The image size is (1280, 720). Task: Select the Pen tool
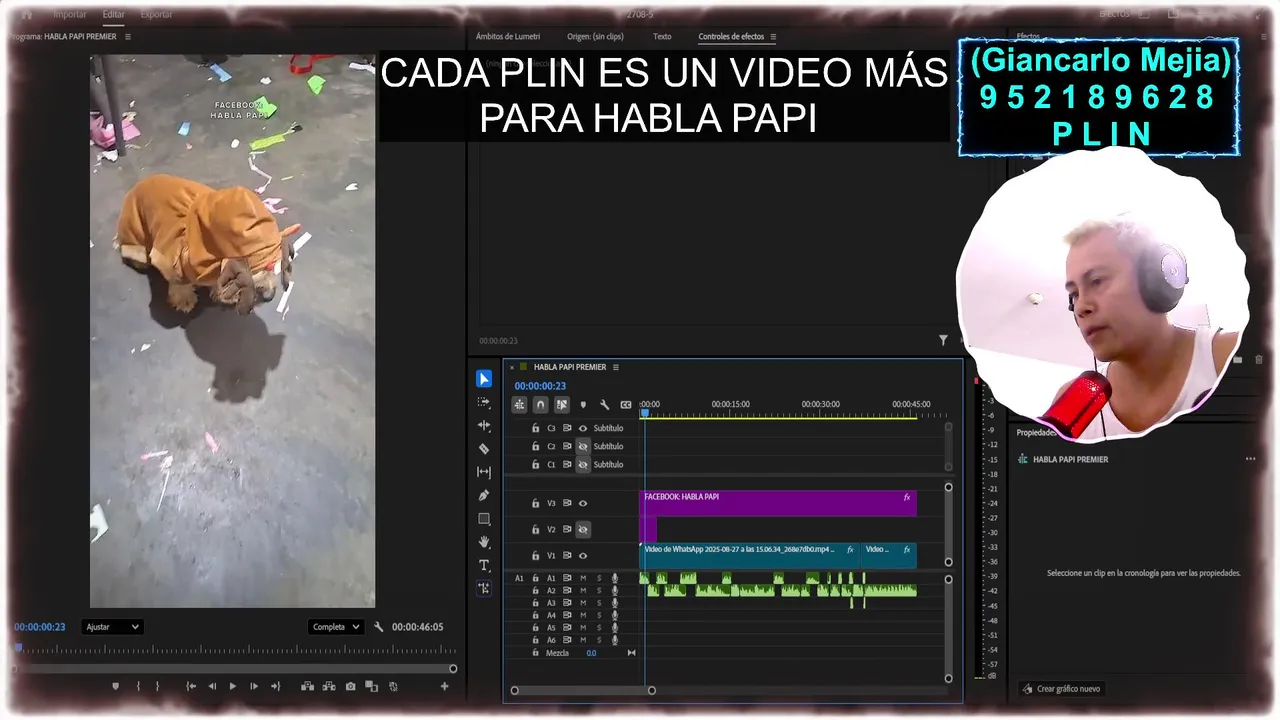[484, 495]
